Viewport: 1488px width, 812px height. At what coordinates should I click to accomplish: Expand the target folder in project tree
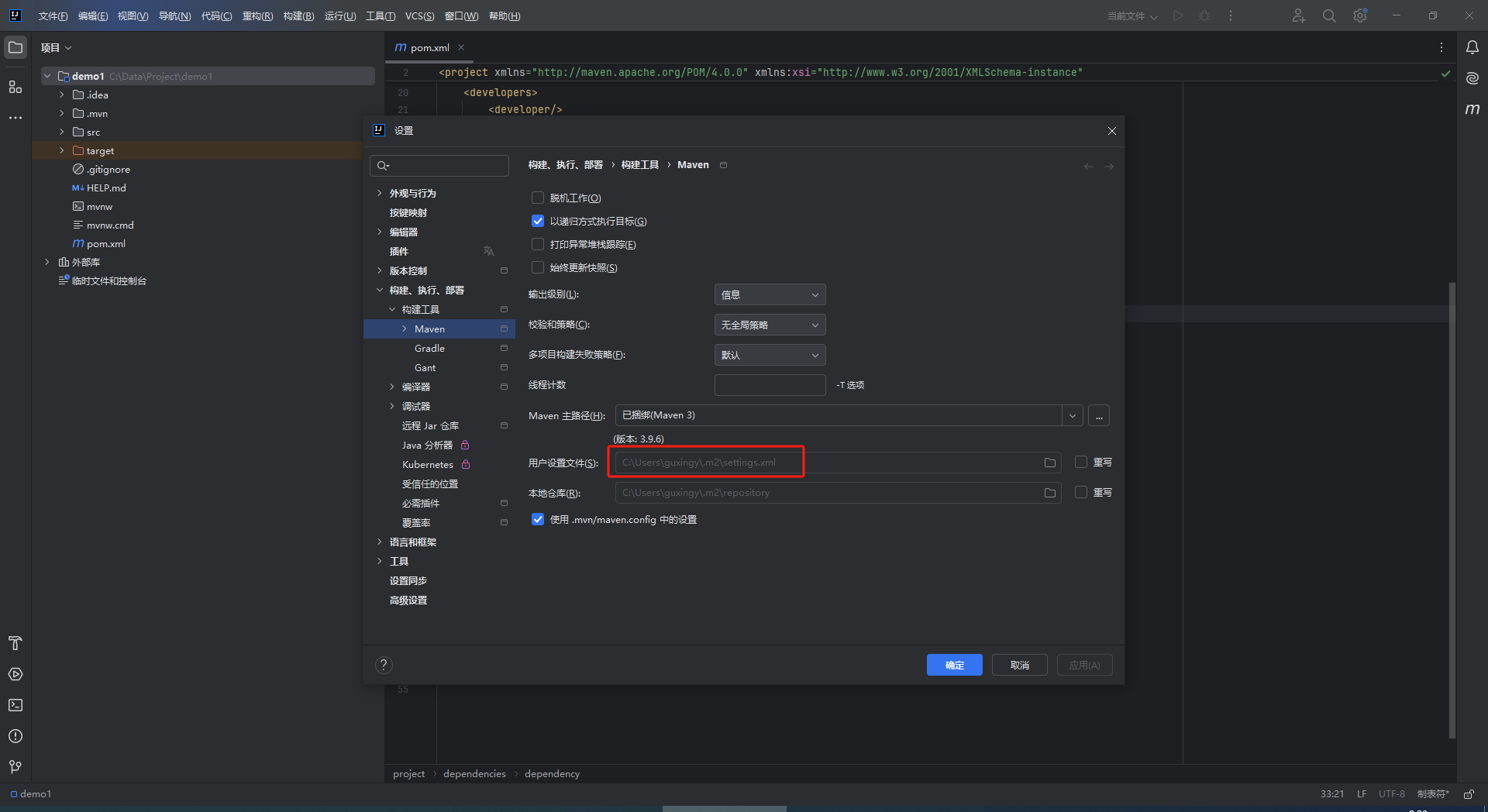(x=62, y=150)
